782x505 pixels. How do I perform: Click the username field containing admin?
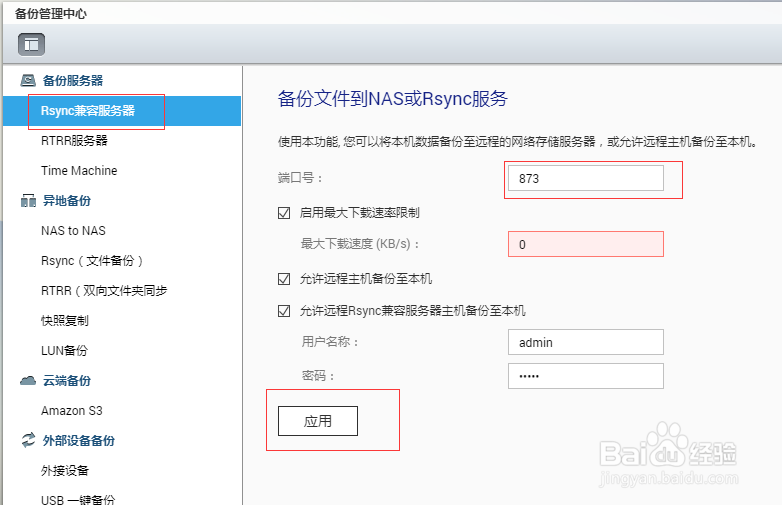pos(585,342)
